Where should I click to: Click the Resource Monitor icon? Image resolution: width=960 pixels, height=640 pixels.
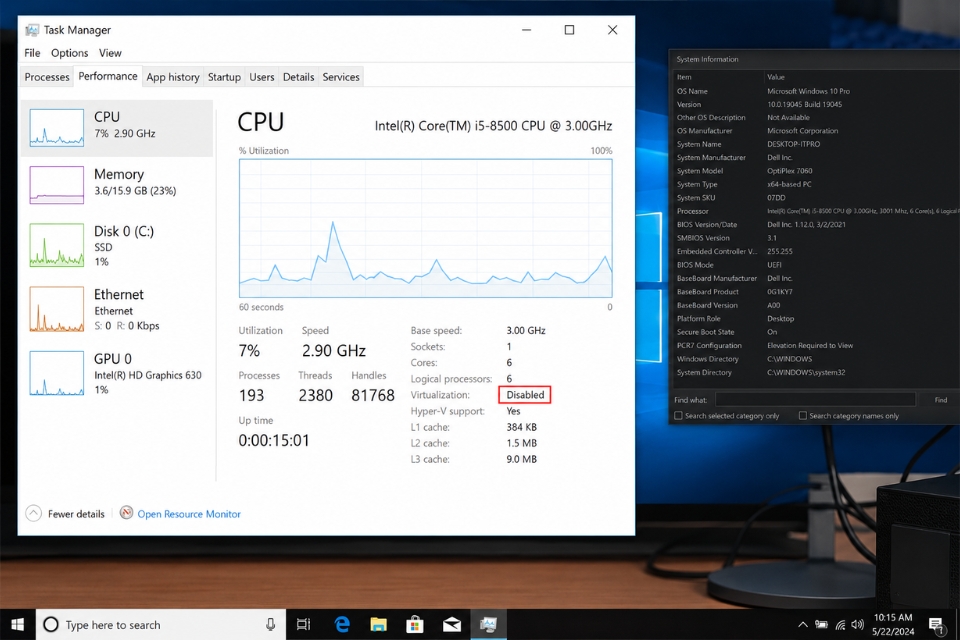(x=126, y=513)
